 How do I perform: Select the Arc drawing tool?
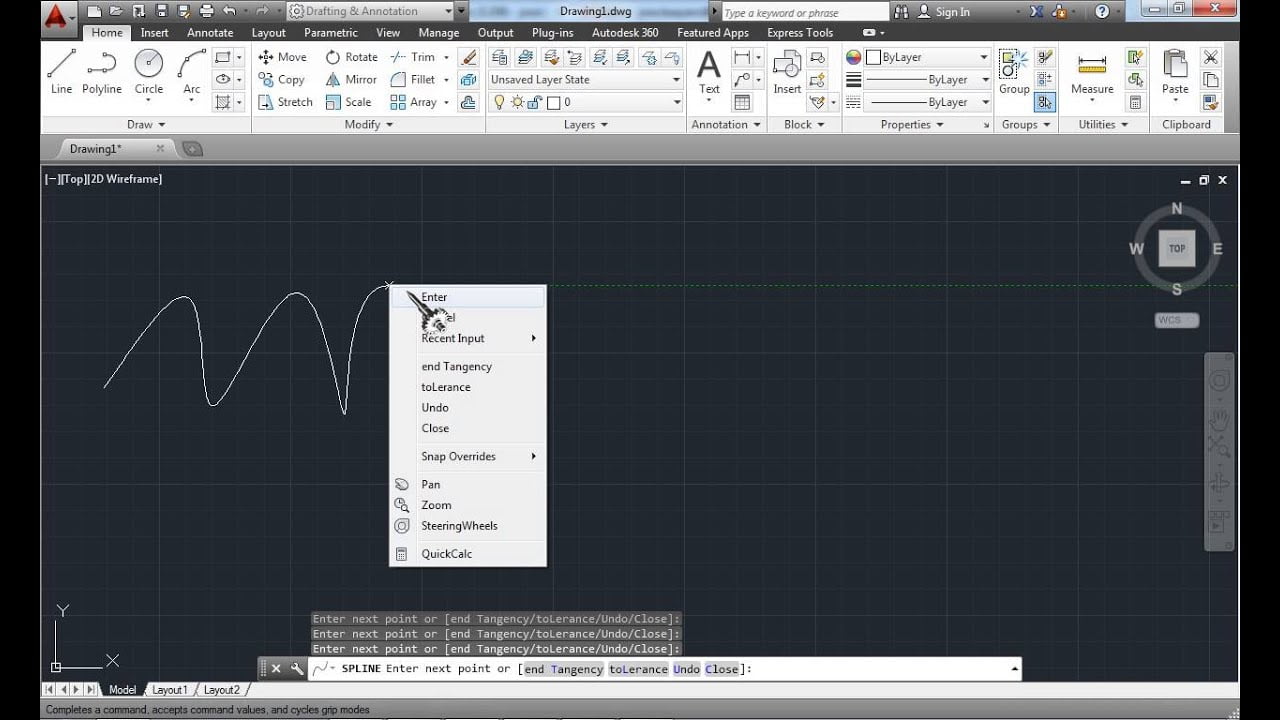[x=191, y=70]
